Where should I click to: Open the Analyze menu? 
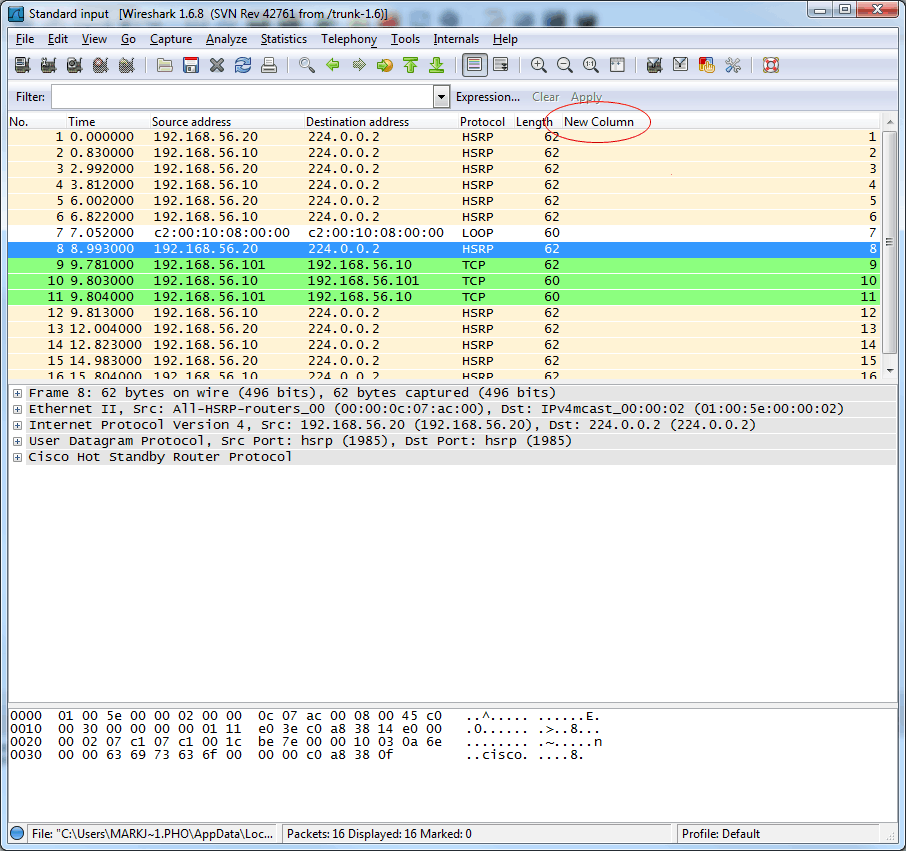[226, 39]
